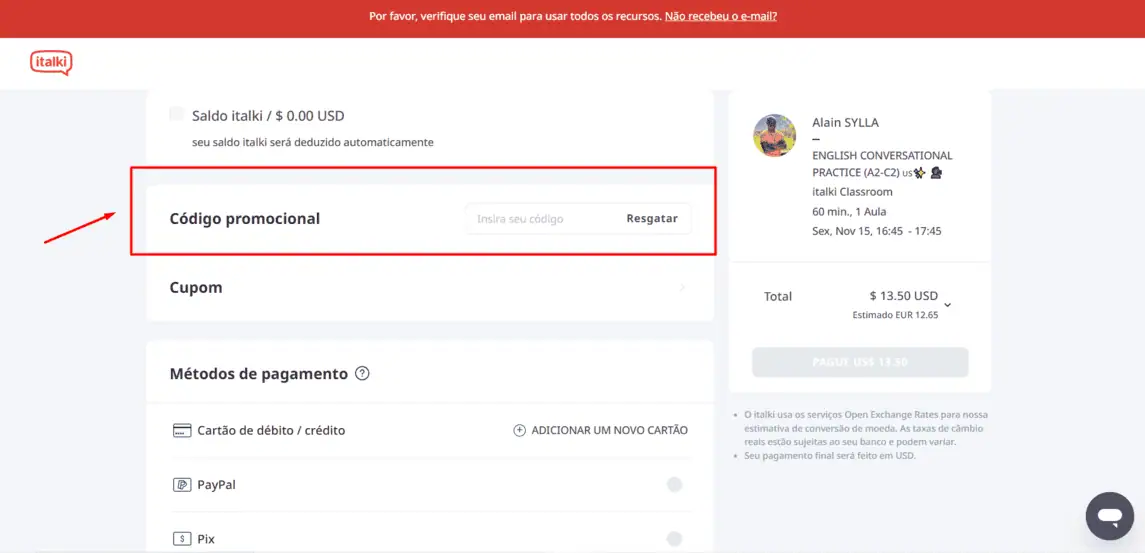Open the chat support bubble
Image resolution: width=1145 pixels, height=553 pixels.
pyautogui.click(x=1109, y=516)
